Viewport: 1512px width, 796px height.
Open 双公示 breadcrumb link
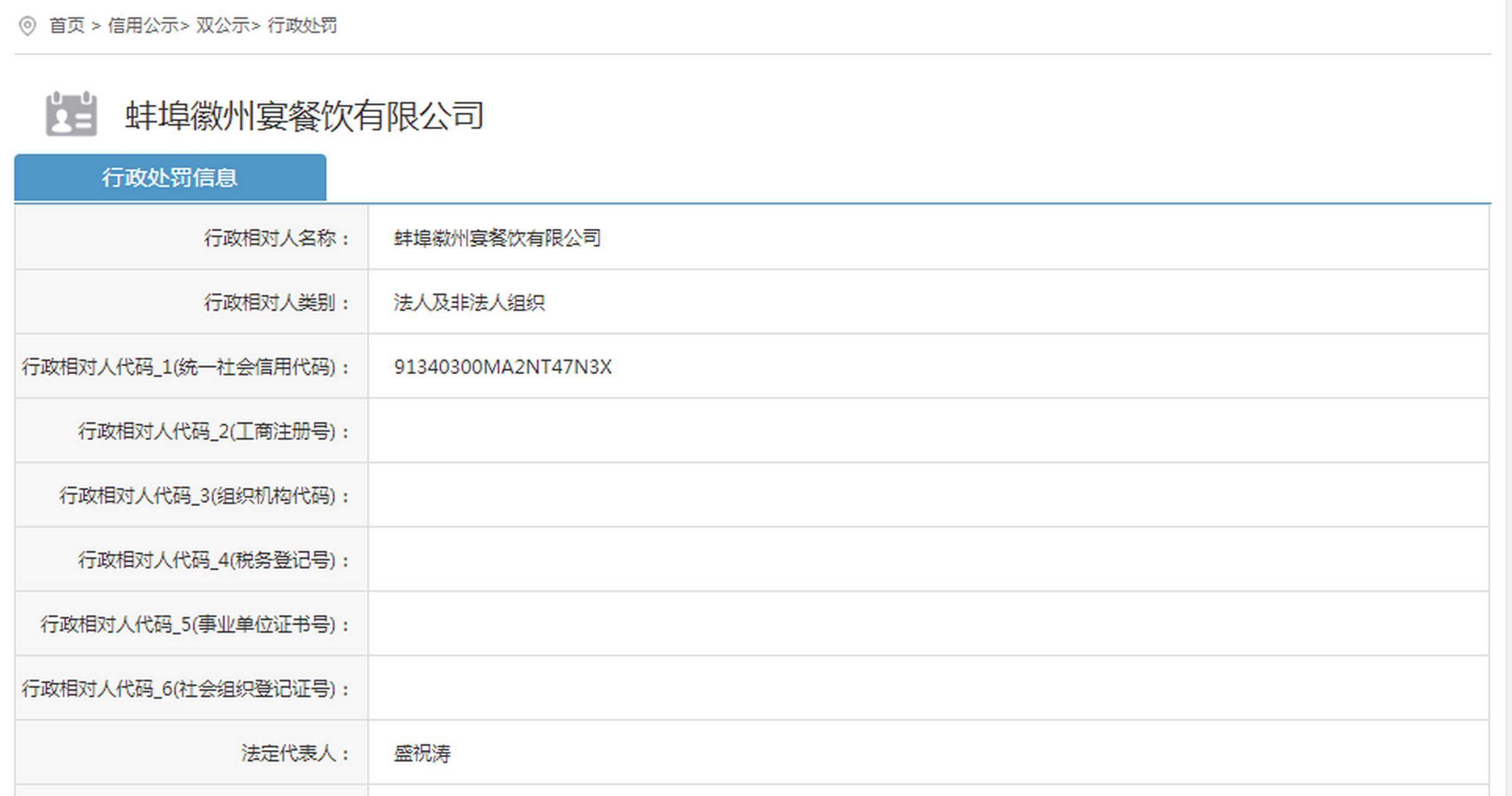pos(223,25)
